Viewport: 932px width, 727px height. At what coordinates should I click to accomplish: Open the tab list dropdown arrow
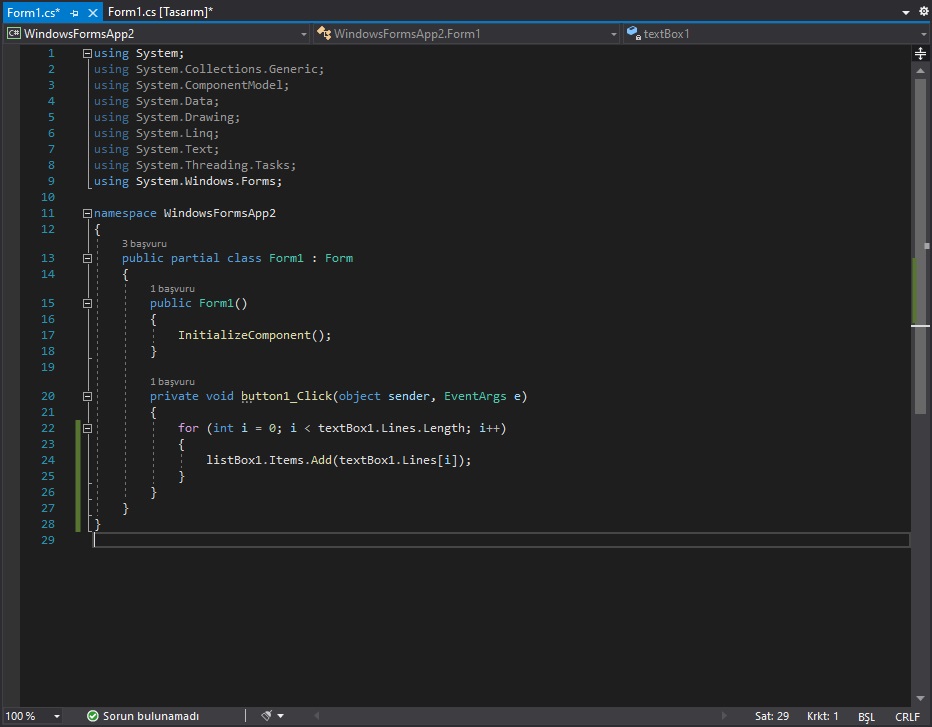(906, 12)
